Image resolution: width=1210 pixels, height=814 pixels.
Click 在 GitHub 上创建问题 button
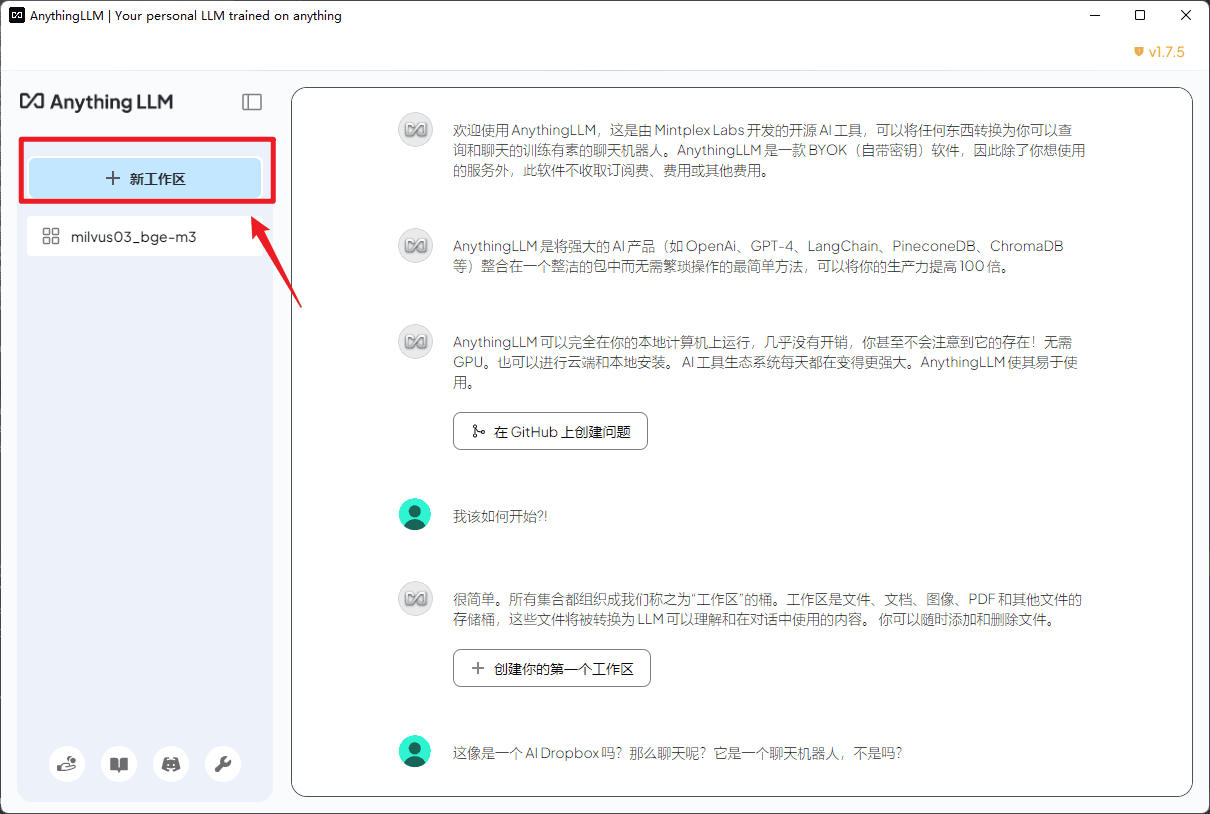coord(550,432)
